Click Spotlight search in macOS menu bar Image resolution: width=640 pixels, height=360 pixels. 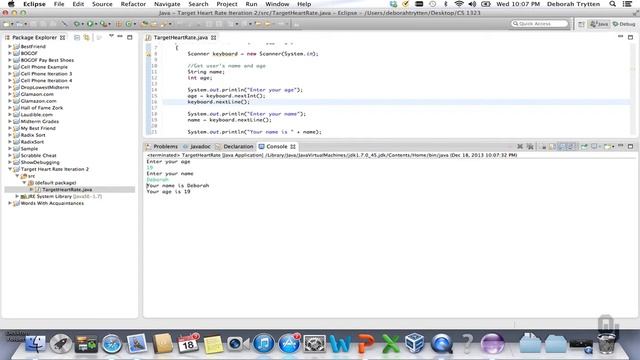pyautogui.click(x=613, y=4)
